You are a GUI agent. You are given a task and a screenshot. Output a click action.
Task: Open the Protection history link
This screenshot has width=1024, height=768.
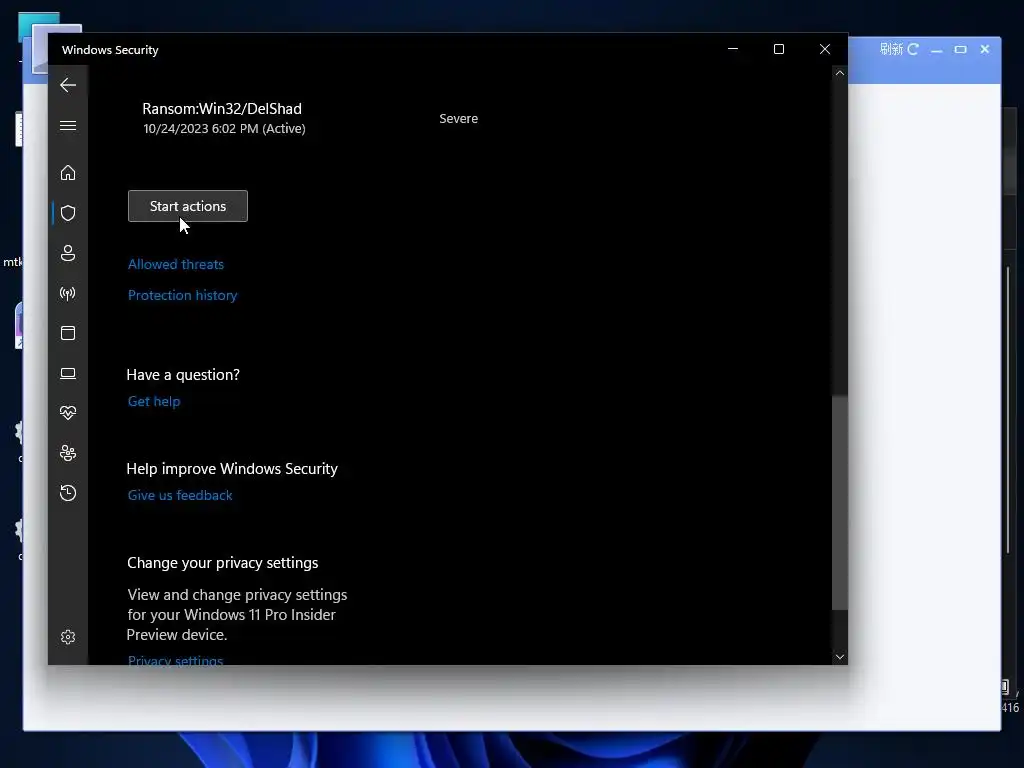coord(182,295)
